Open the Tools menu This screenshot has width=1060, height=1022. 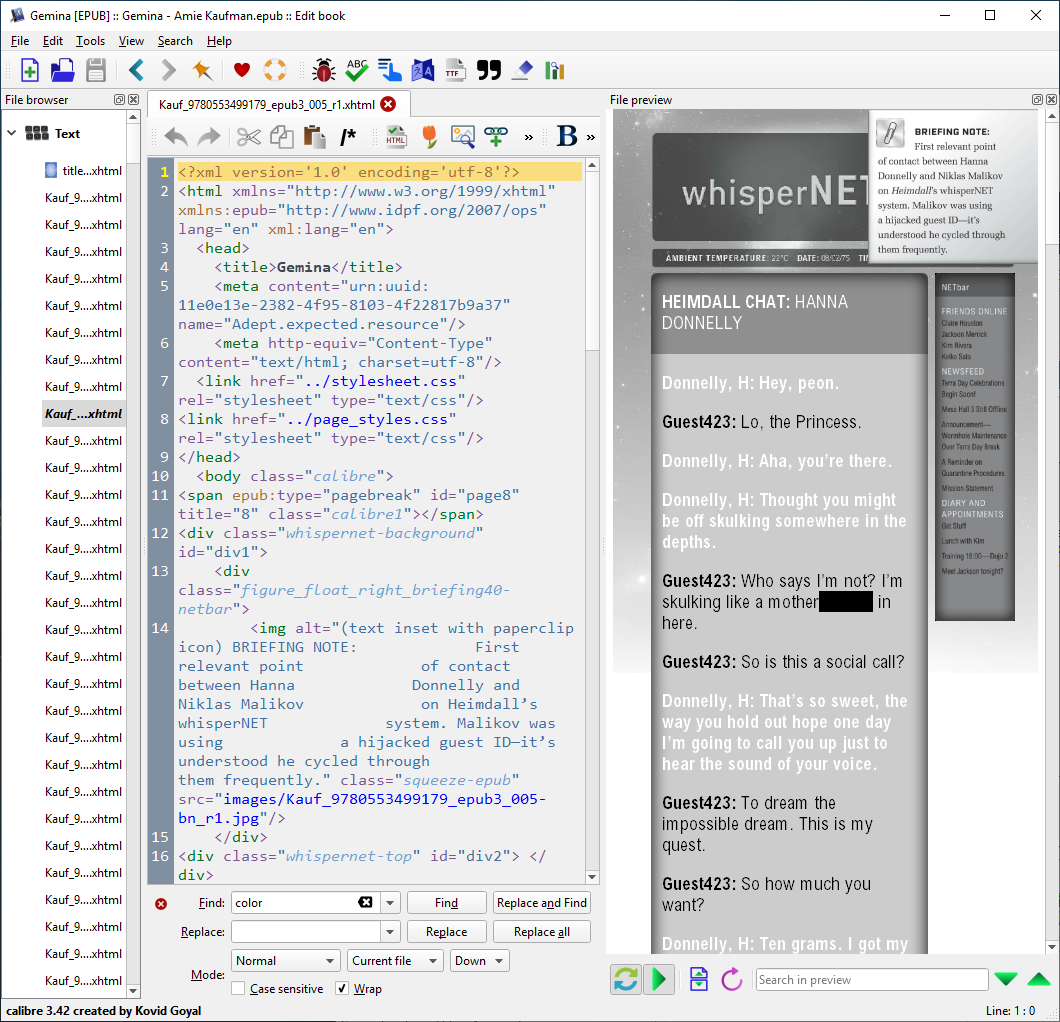90,41
